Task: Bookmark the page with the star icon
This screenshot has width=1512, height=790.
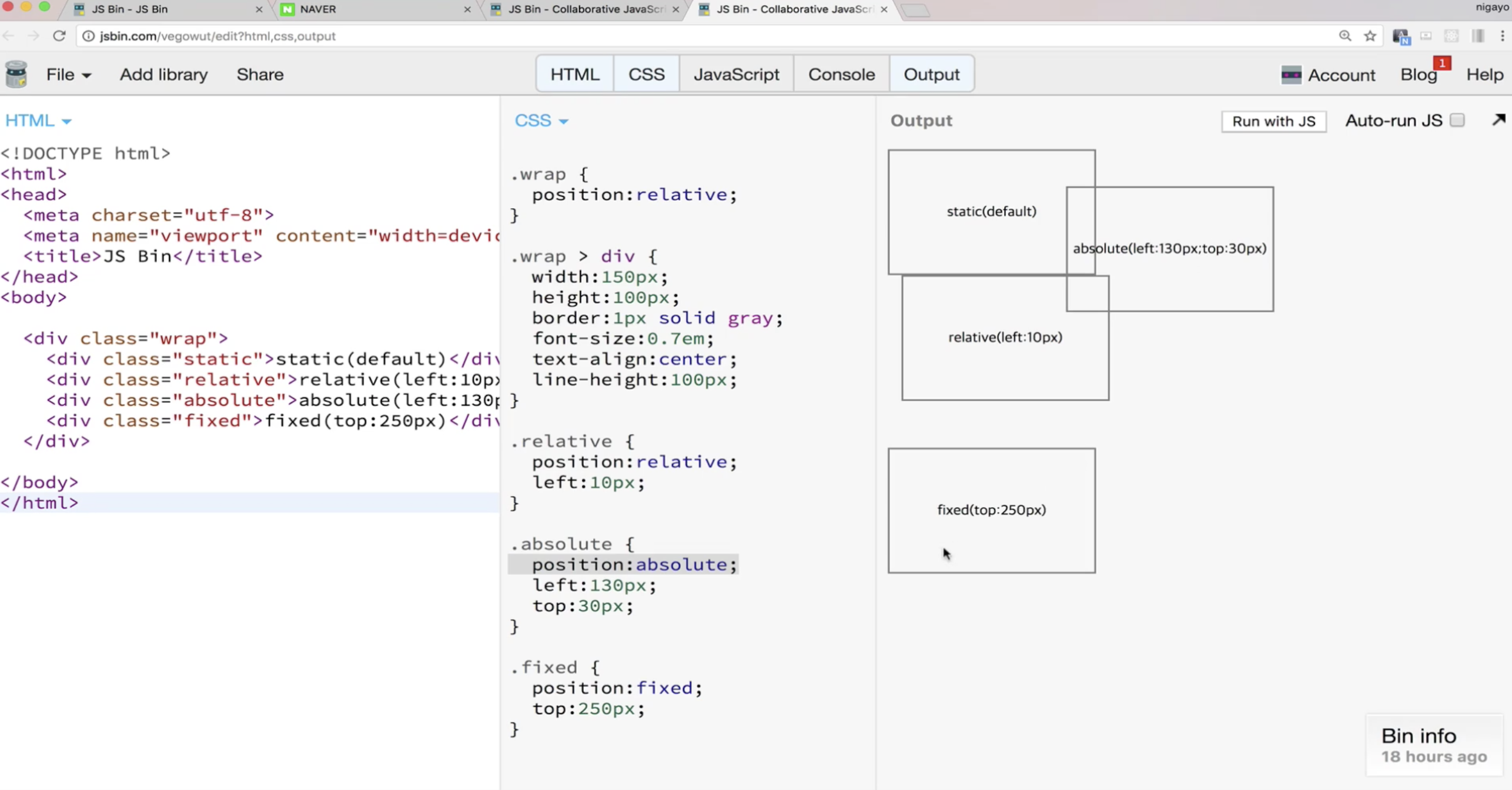Action: 1370,36
